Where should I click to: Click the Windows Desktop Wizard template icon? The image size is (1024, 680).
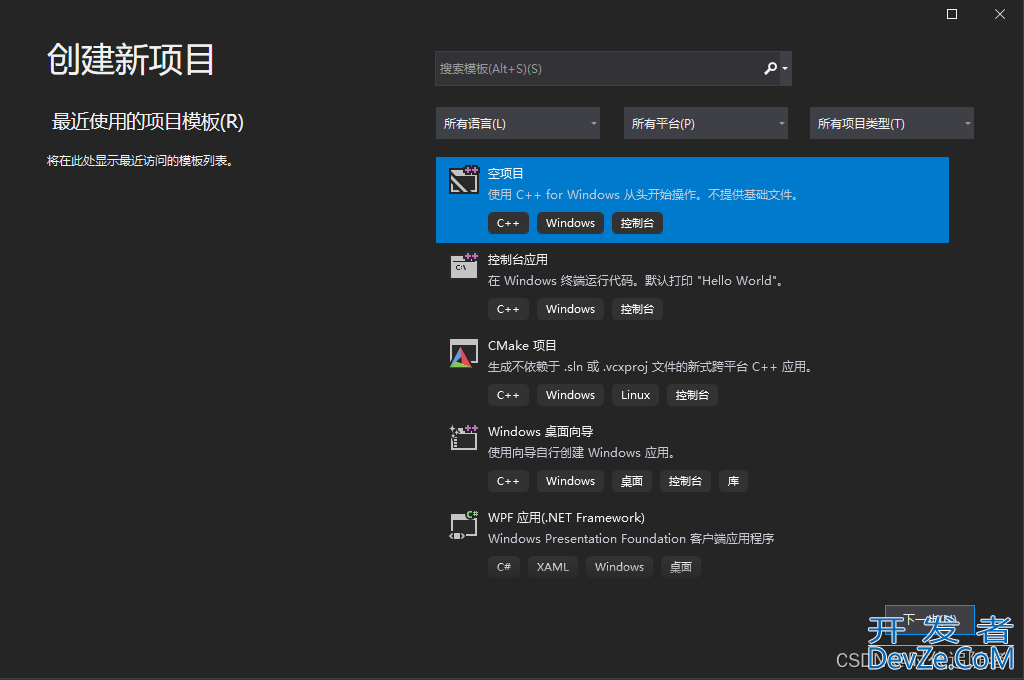tap(464, 438)
